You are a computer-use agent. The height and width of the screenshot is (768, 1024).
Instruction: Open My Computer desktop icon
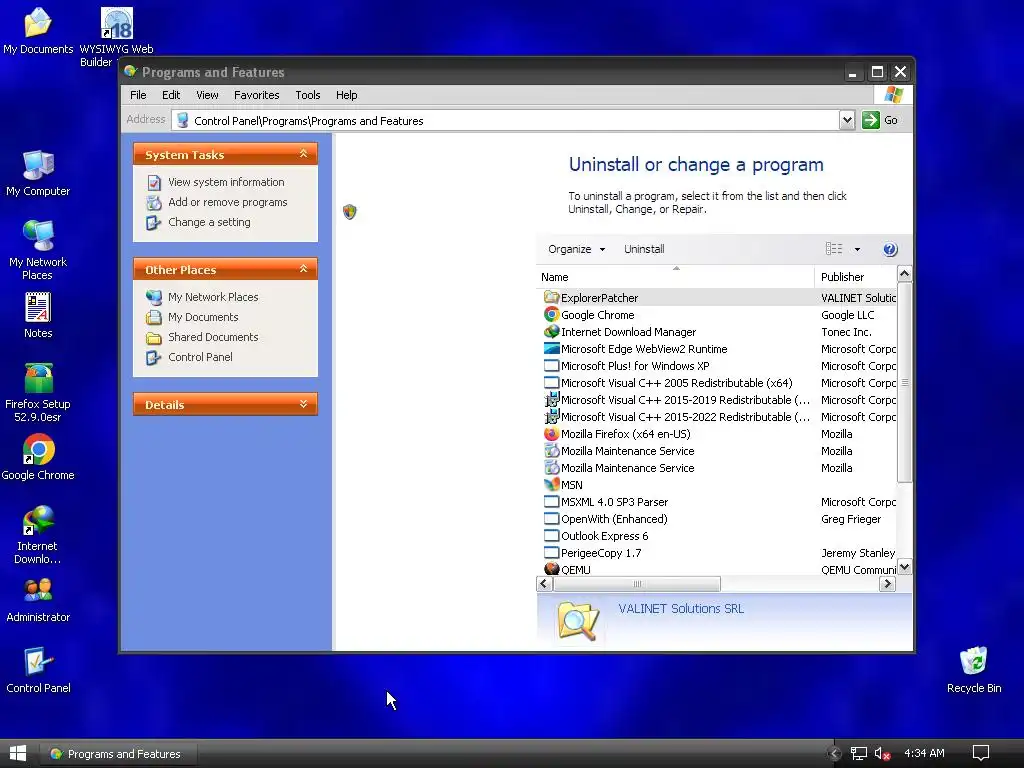point(38,174)
